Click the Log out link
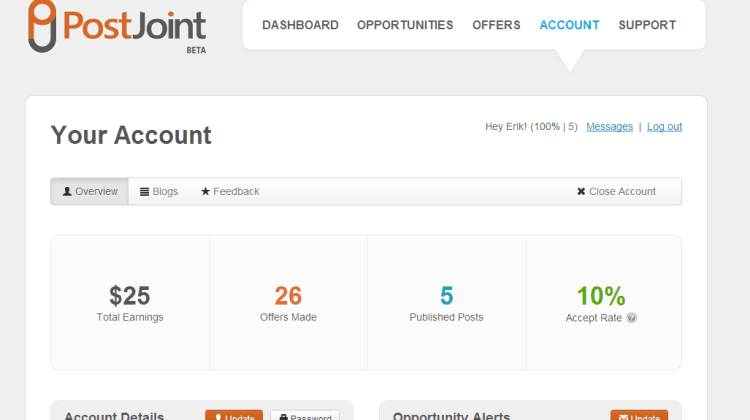The height and width of the screenshot is (420, 750). pos(664,127)
